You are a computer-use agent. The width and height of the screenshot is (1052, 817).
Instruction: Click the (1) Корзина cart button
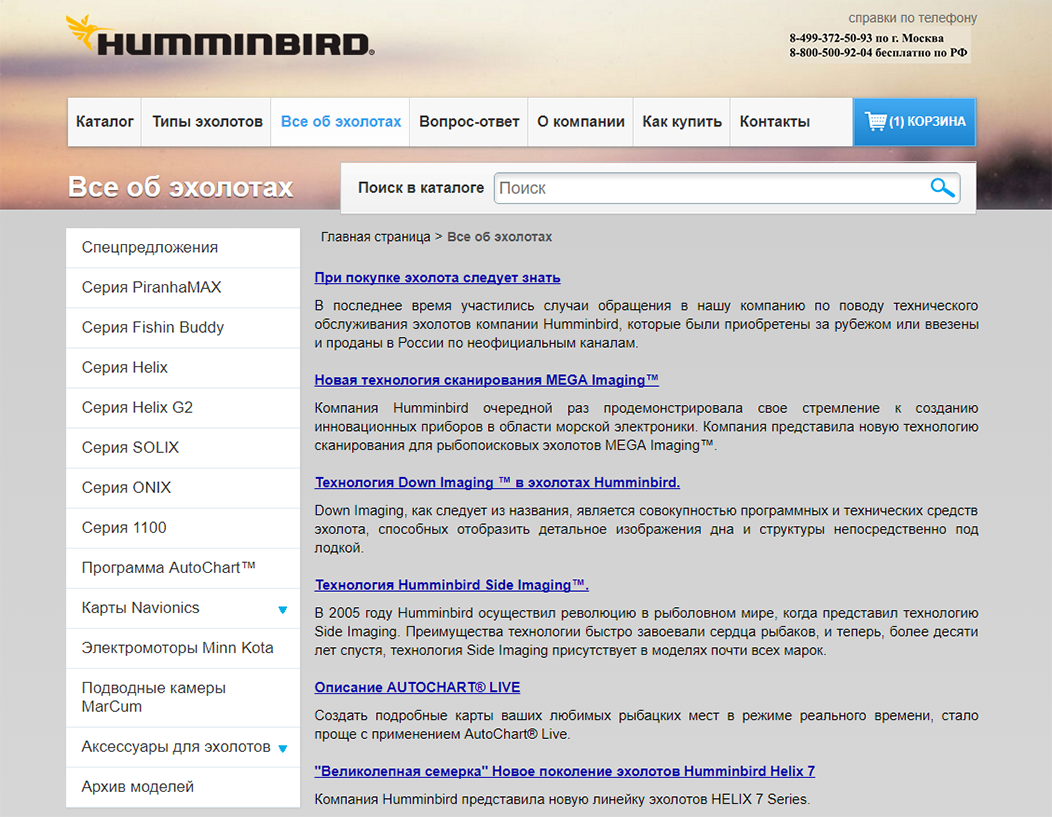[x=914, y=121]
